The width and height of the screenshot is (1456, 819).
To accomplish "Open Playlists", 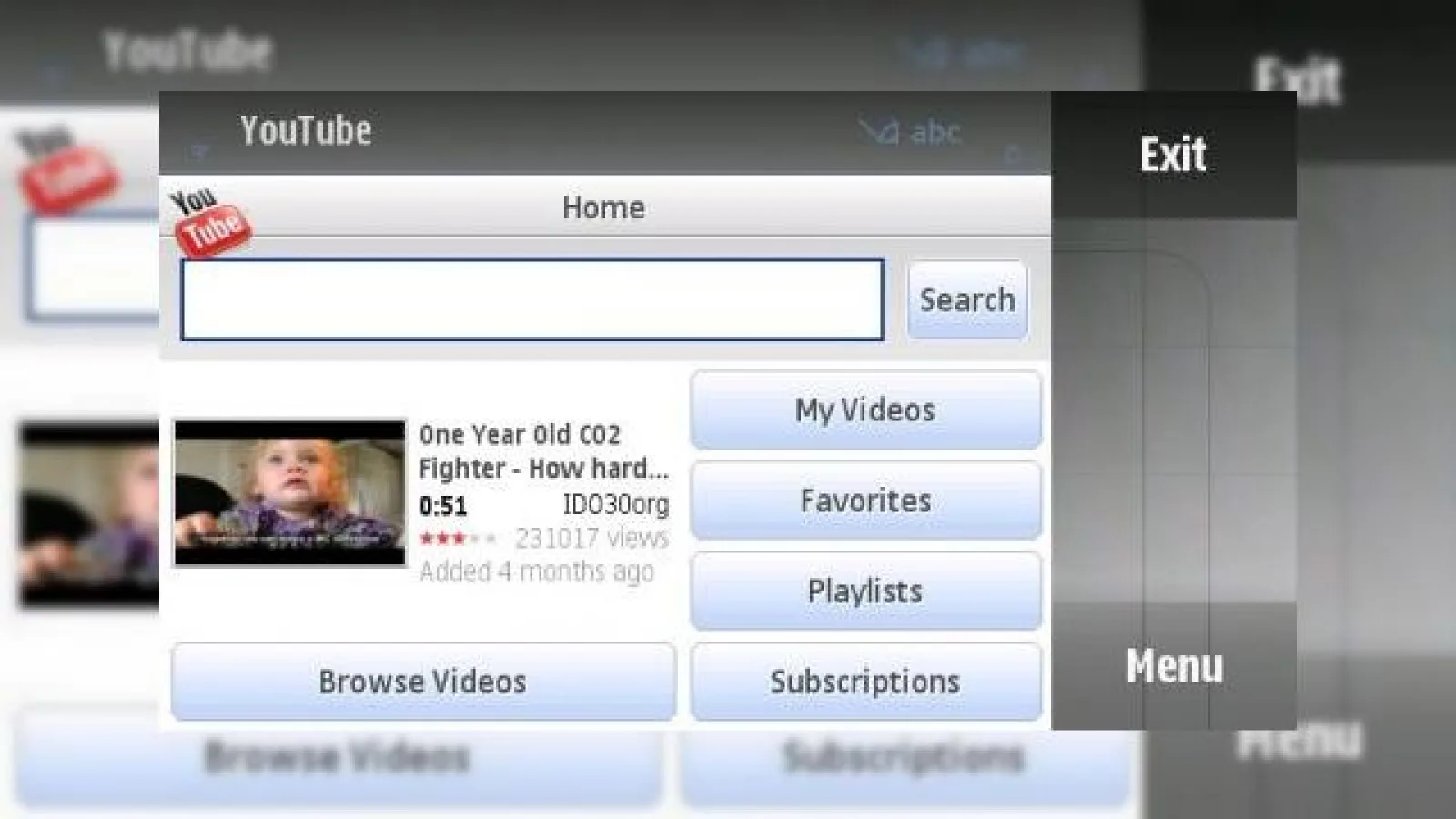I will click(x=865, y=591).
